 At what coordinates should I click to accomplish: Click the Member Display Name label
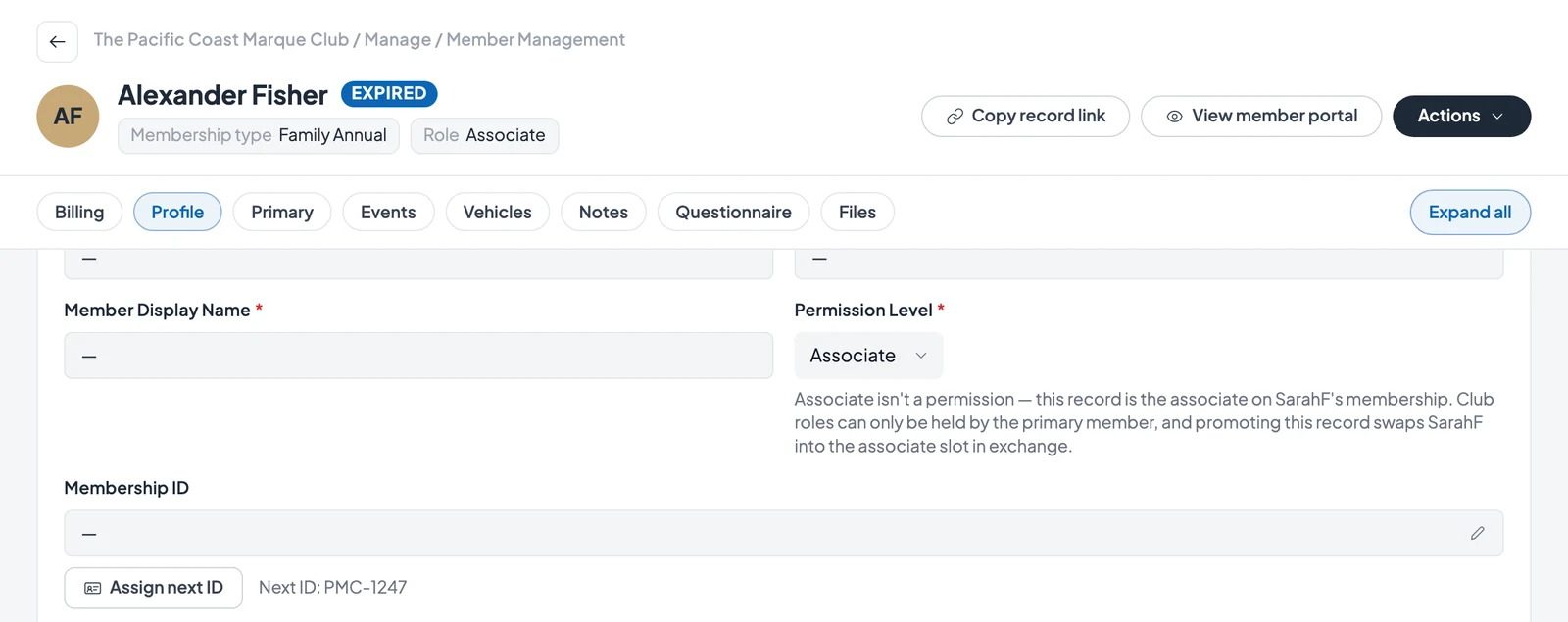click(157, 311)
